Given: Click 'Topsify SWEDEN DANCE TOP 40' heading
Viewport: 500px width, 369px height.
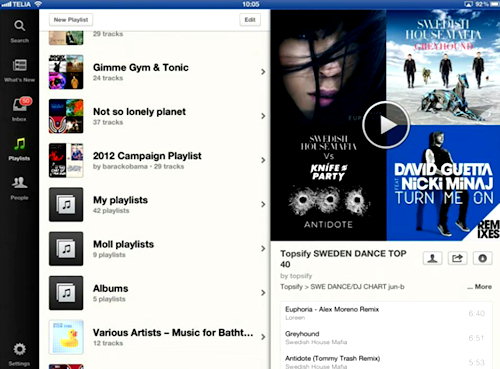Looking at the screenshot, I should [x=343, y=259].
